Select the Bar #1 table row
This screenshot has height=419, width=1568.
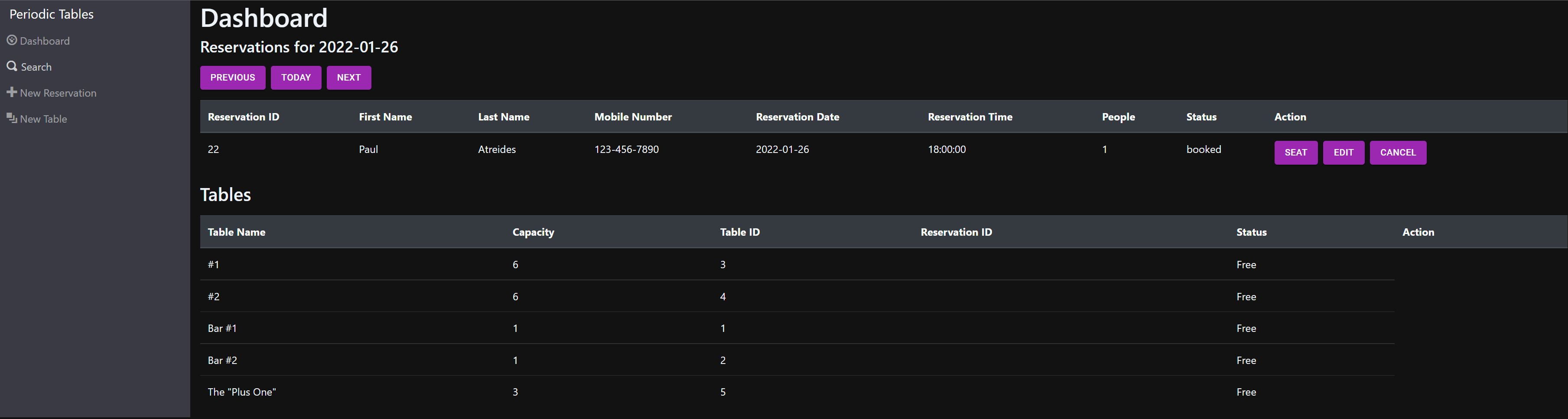797,328
